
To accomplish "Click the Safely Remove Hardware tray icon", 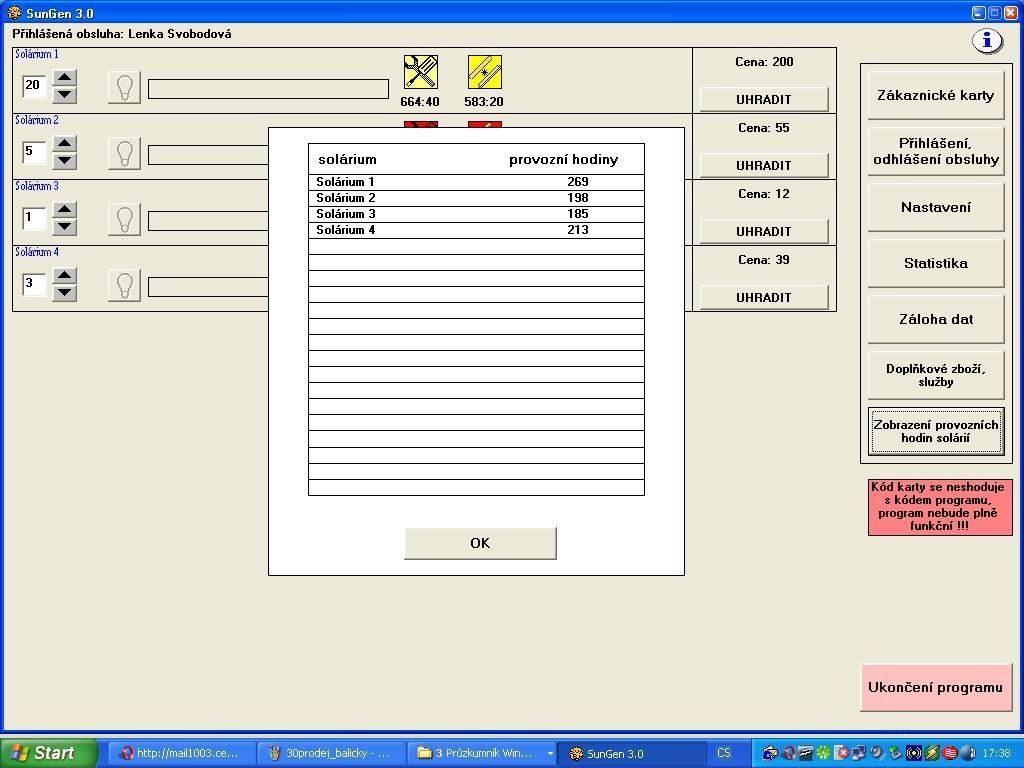I will tap(895, 753).
